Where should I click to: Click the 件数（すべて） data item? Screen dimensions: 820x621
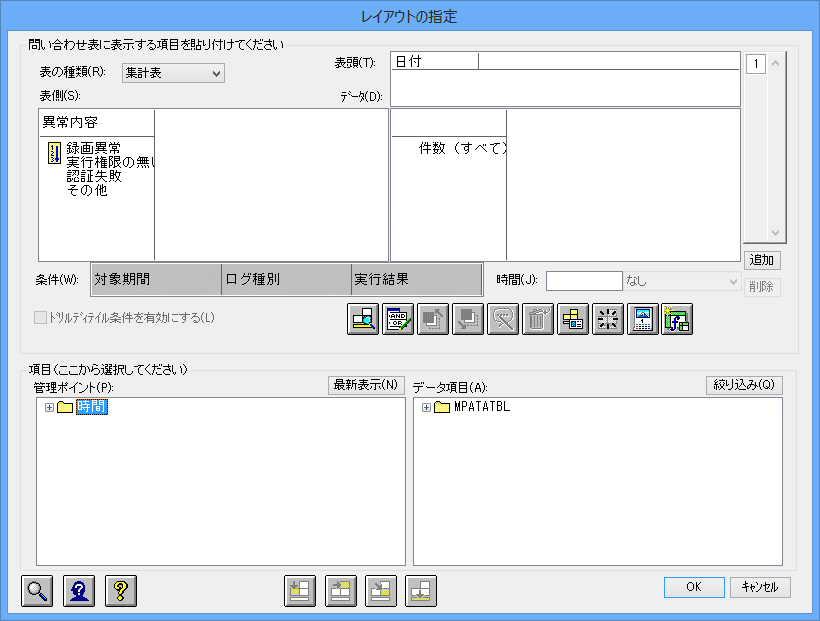[462, 149]
